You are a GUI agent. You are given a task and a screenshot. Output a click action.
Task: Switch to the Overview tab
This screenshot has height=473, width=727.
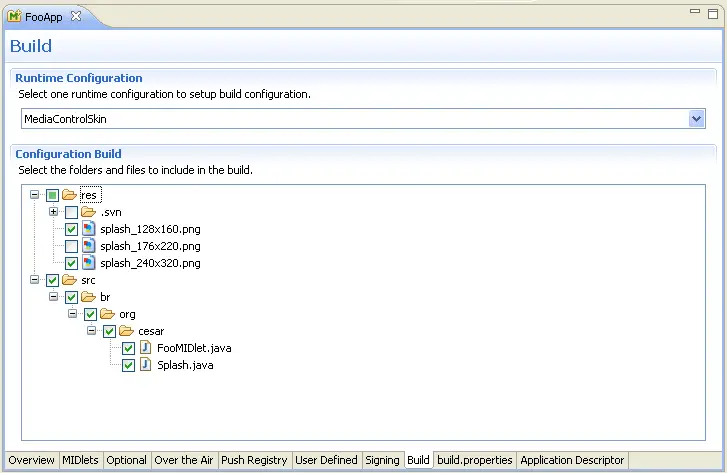tap(31, 460)
